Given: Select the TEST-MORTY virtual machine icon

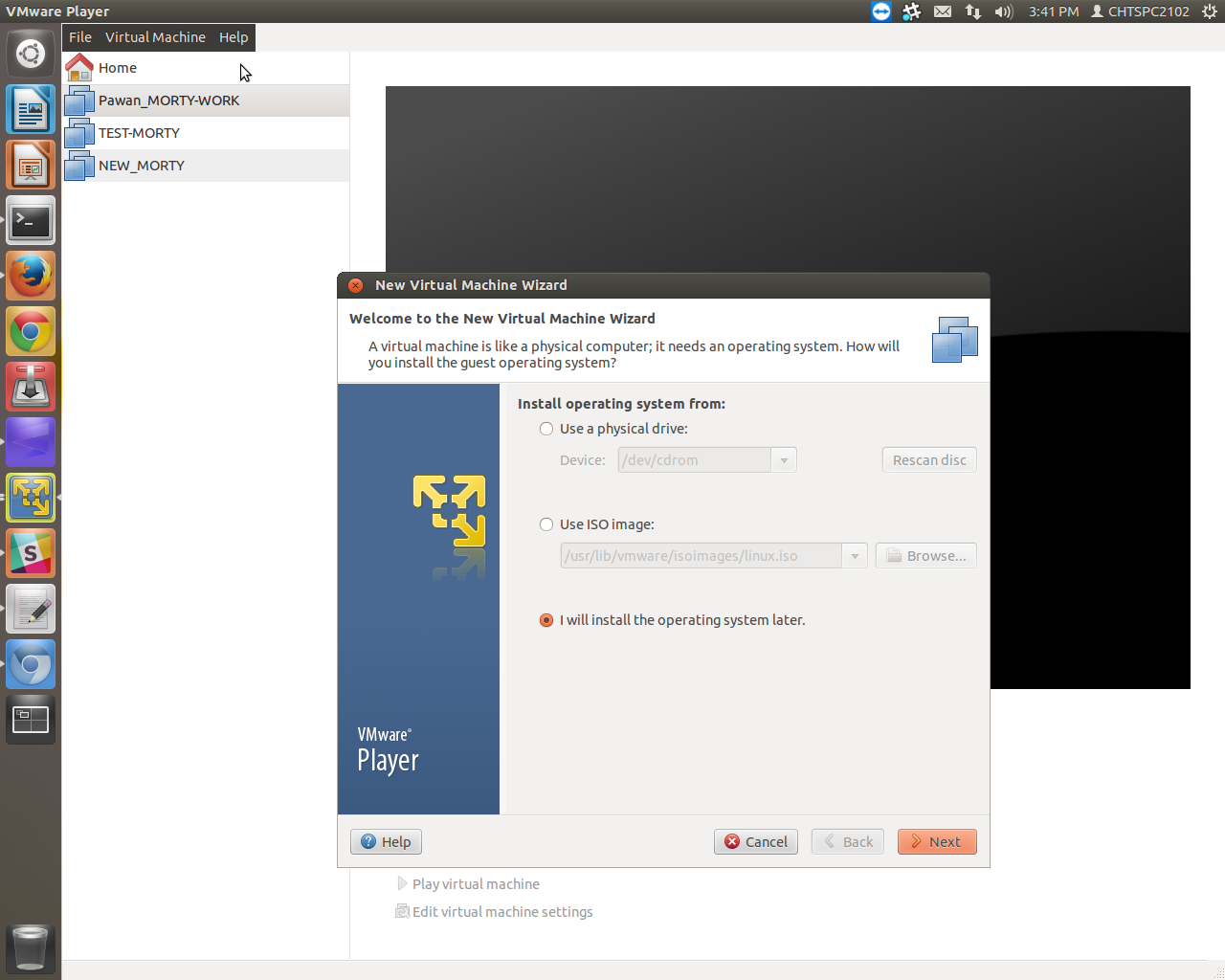Looking at the screenshot, I should 79,134.
